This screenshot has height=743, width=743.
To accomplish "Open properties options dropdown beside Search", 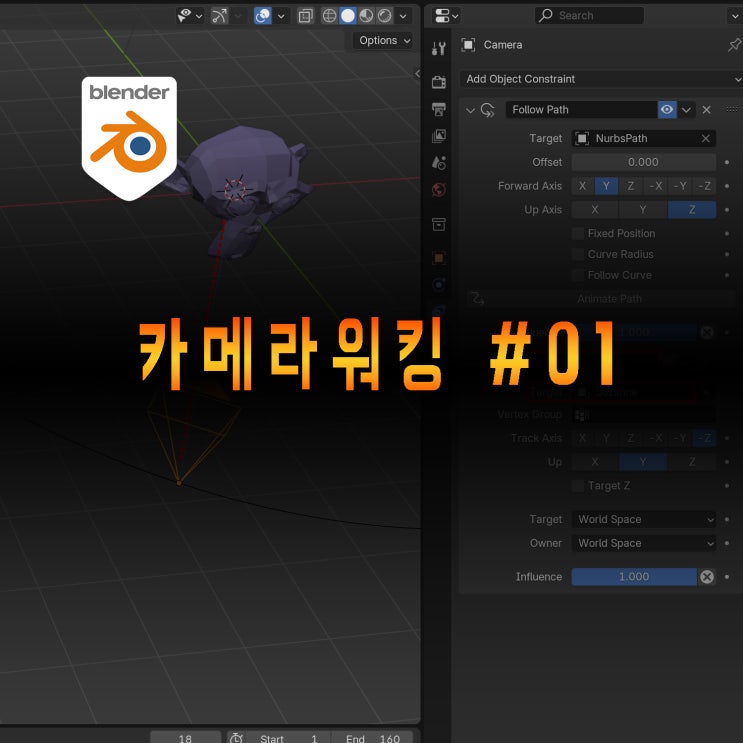I will [x=734, y=16].
